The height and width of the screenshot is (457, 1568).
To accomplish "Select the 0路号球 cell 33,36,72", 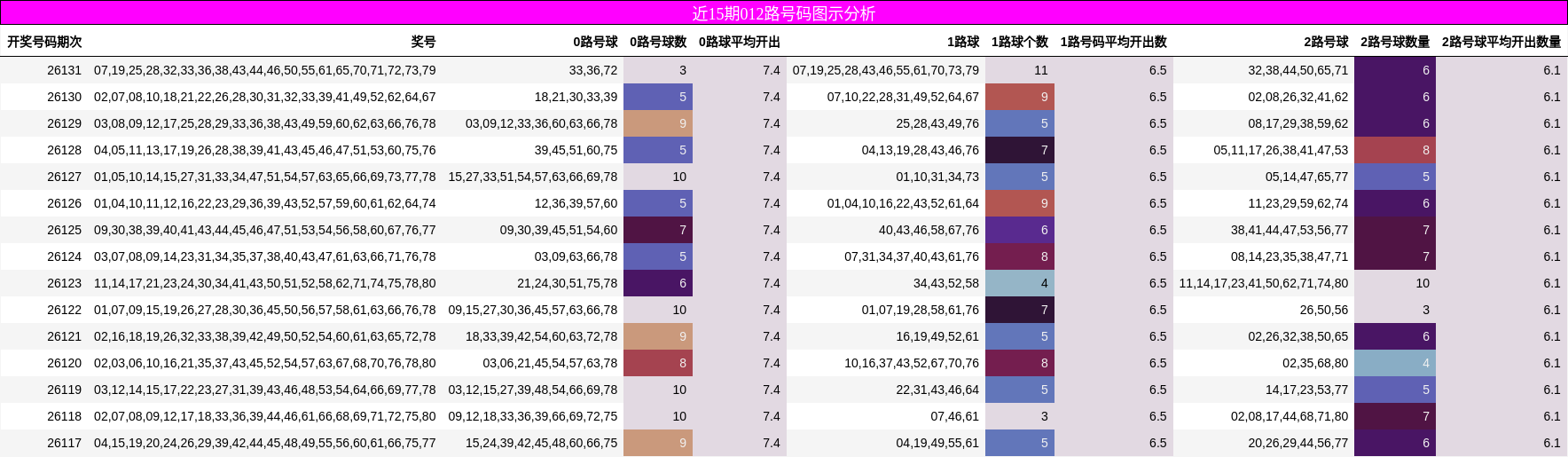I will click(x=593, y=70).
